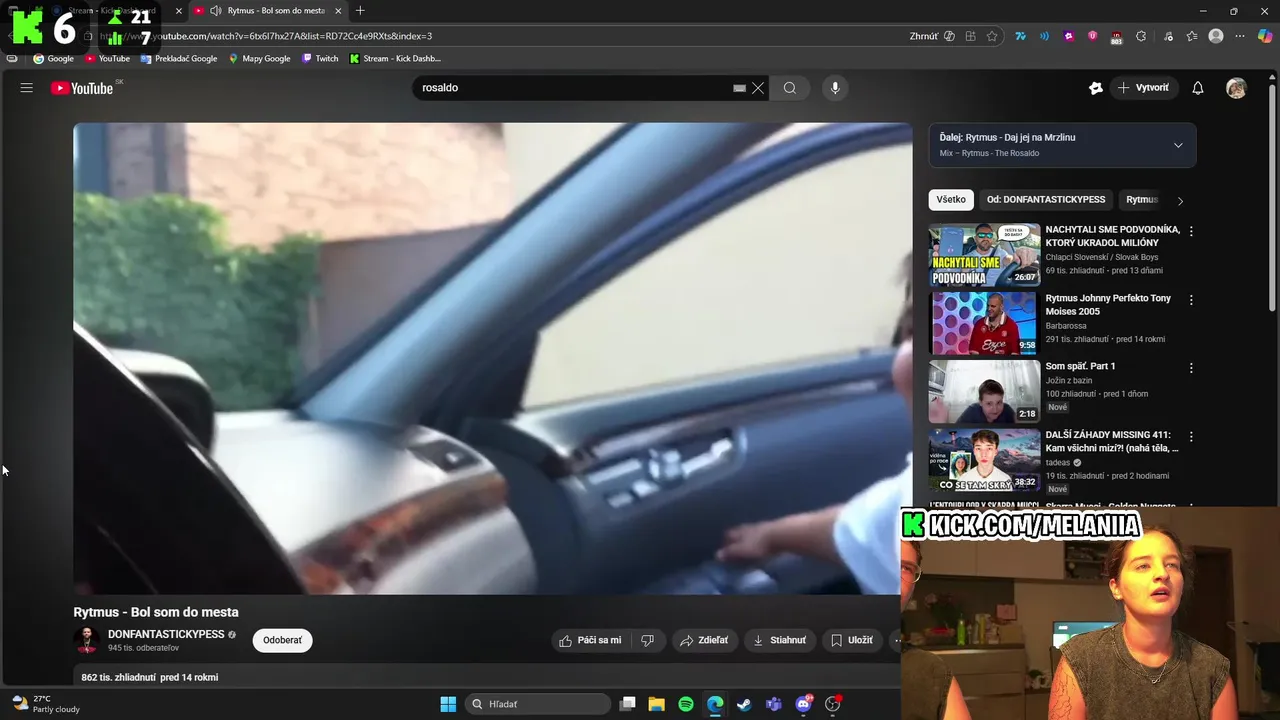Open Spotify from taskbar
Image resolution: width=1280 pixels, height=720 pixels.
(x=686, y=704)
